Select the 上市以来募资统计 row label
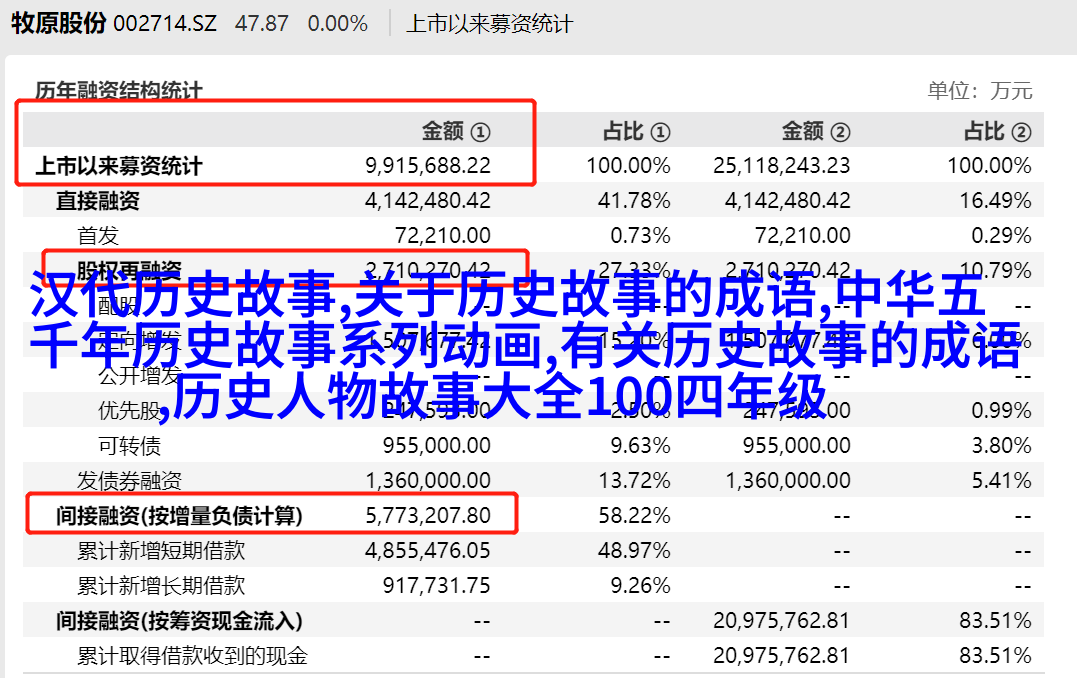The image size is (1077, 678). (x=119, y=166)
